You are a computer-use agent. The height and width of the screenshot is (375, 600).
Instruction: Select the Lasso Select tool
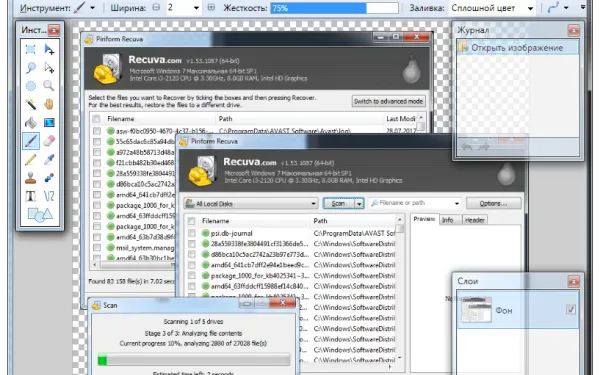tap(31, 68)
